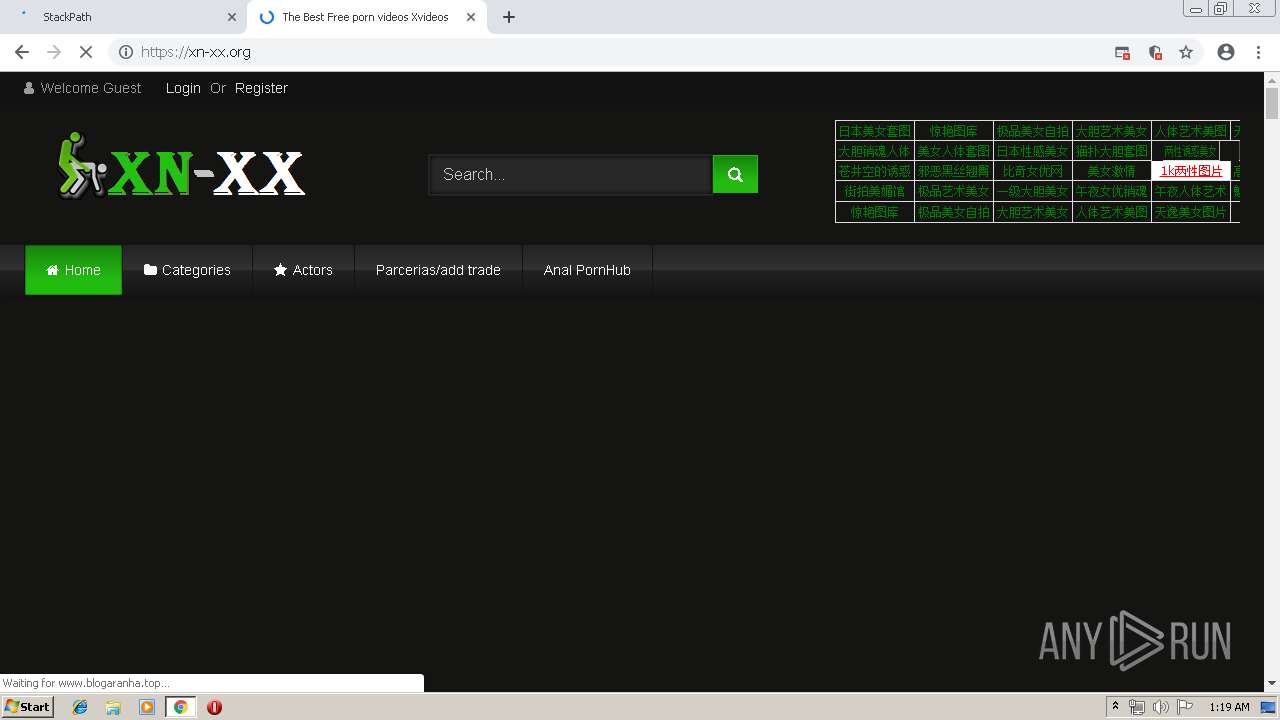Open the Anal PornHub menu item
1280x720 pixels.
point(587,270)
